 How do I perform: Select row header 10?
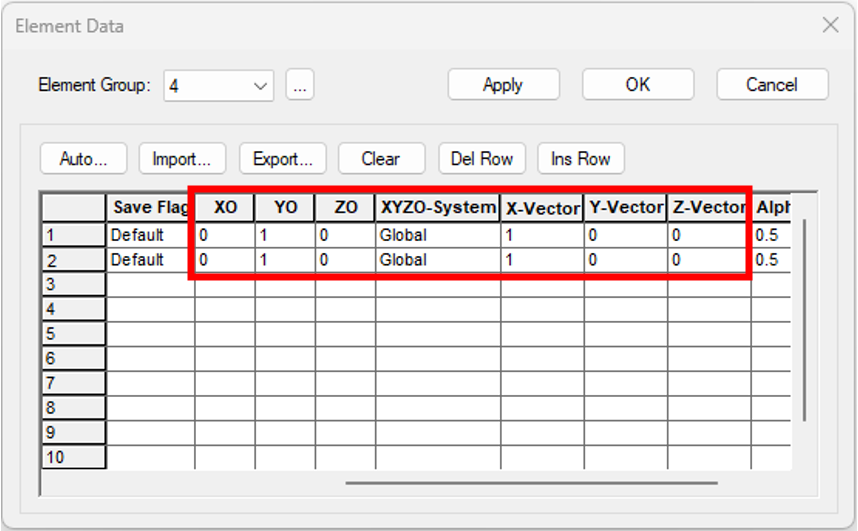tap(73, 457)
